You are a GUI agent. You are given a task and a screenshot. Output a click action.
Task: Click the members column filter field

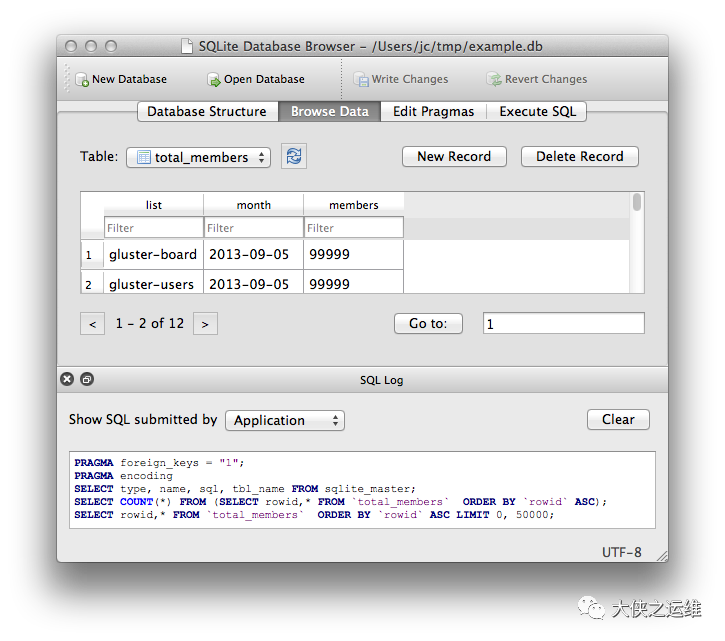[354, 228]
